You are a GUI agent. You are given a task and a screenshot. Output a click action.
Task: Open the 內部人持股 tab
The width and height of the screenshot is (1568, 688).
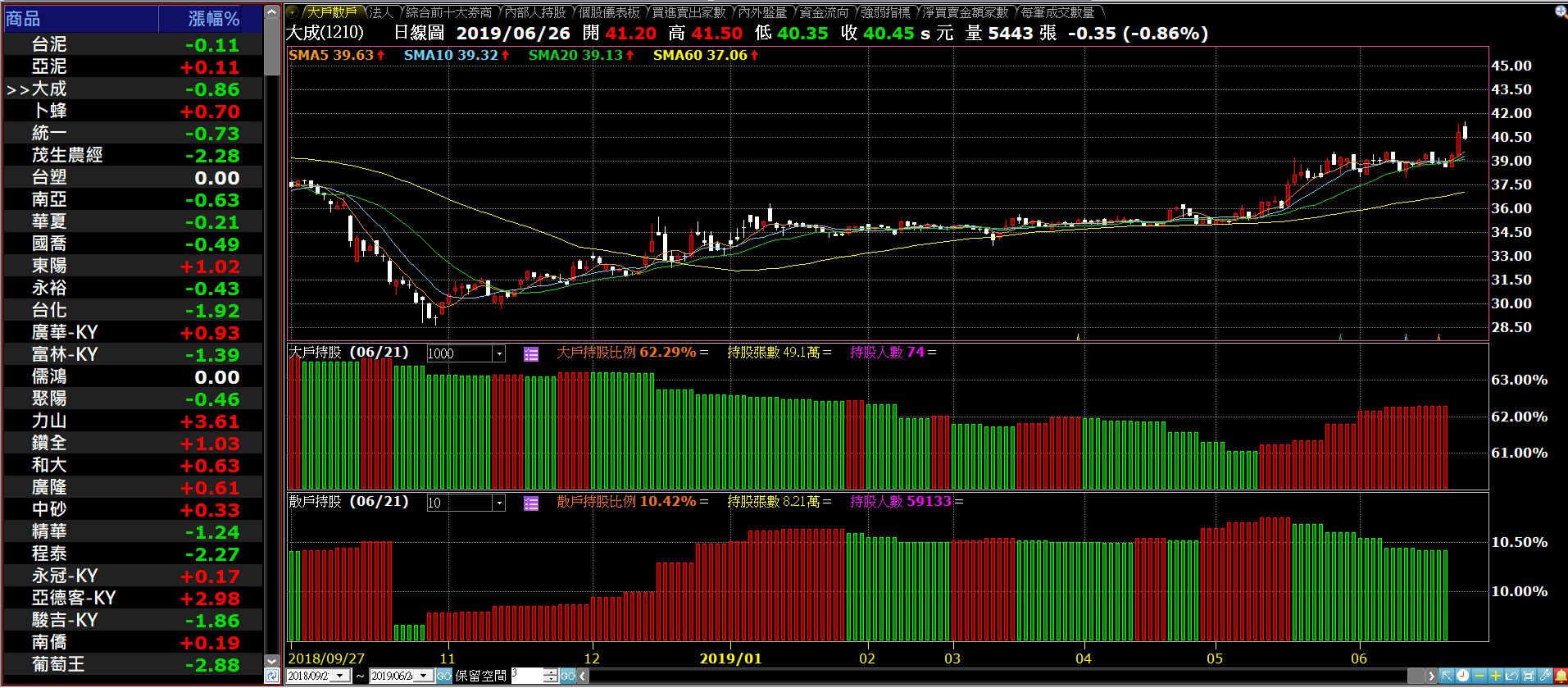tap(534, 12)
